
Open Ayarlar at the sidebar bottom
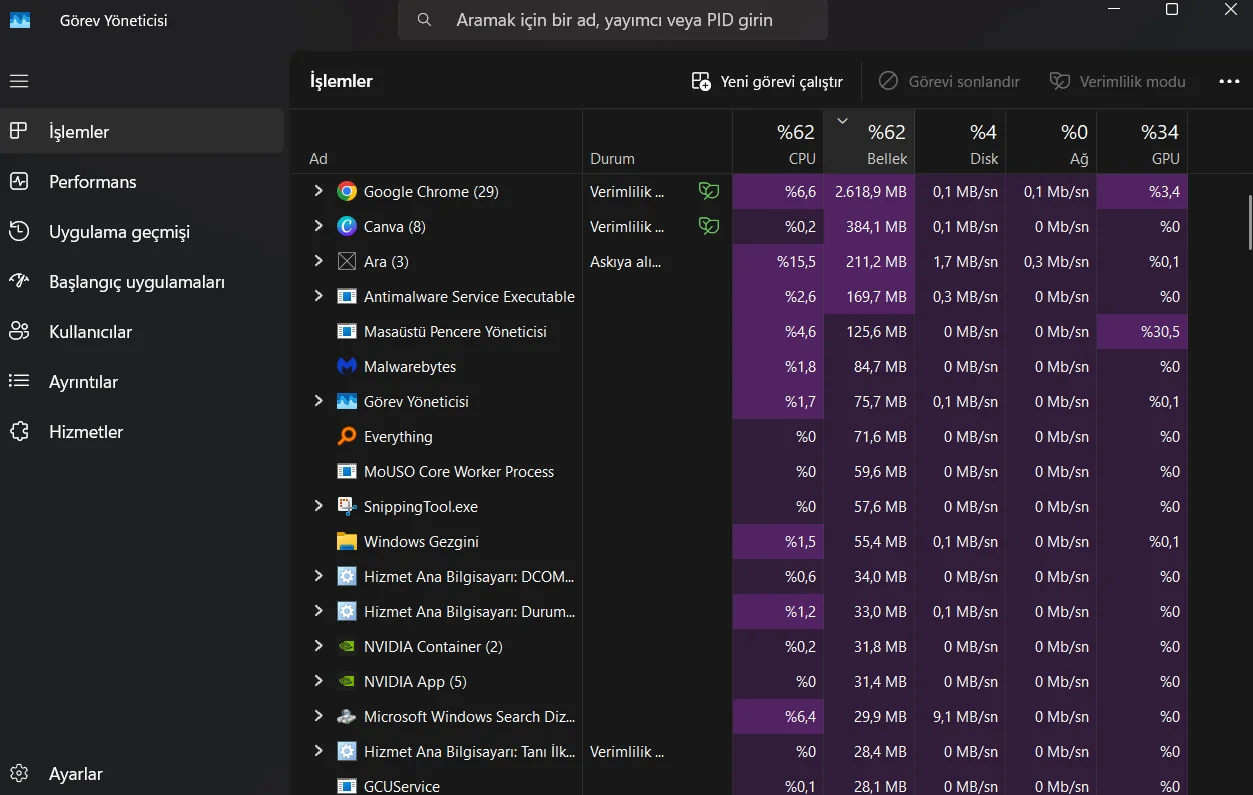tap(76, 774)
